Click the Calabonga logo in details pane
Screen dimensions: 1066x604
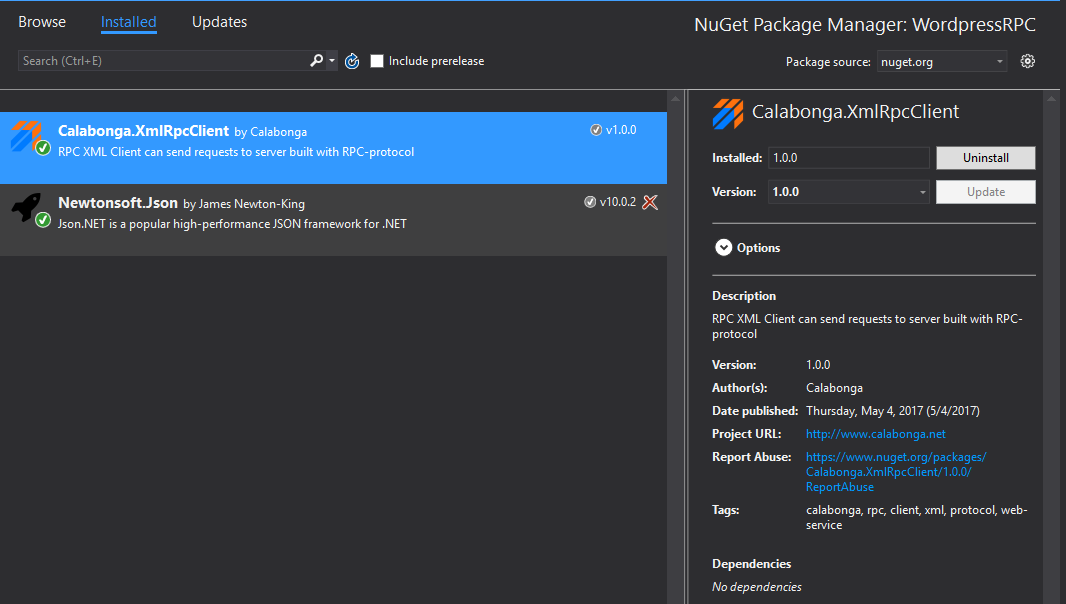tap(727, 114)
